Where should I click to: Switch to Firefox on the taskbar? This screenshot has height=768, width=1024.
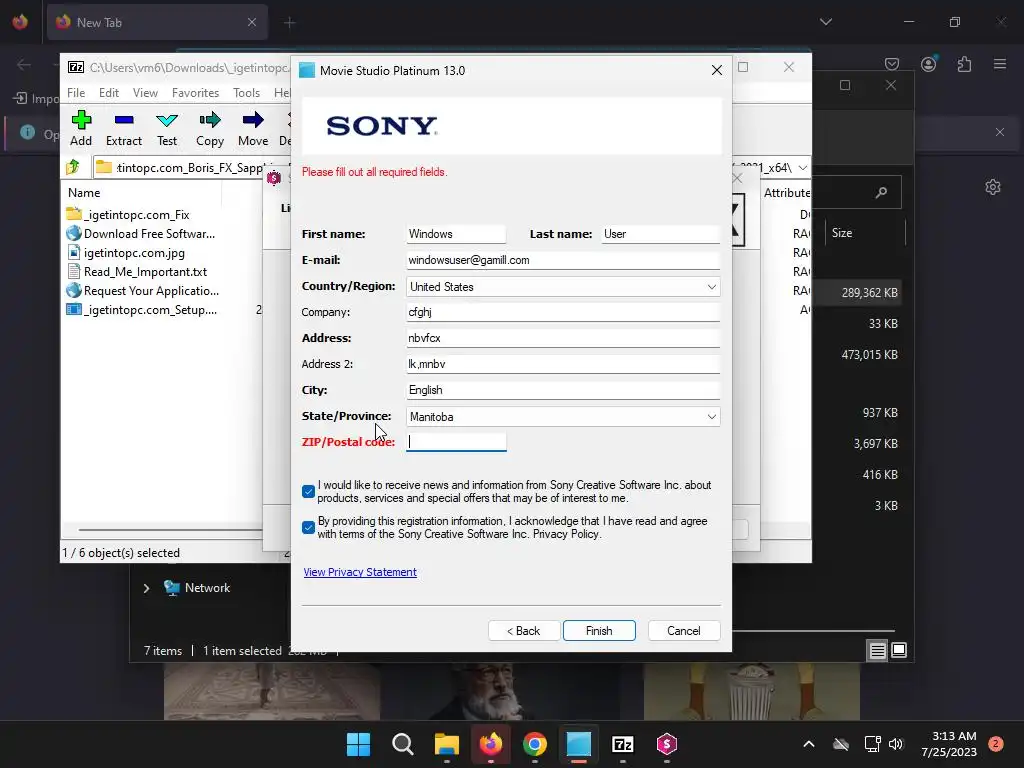pyautogui.click(x=490, y=744)
